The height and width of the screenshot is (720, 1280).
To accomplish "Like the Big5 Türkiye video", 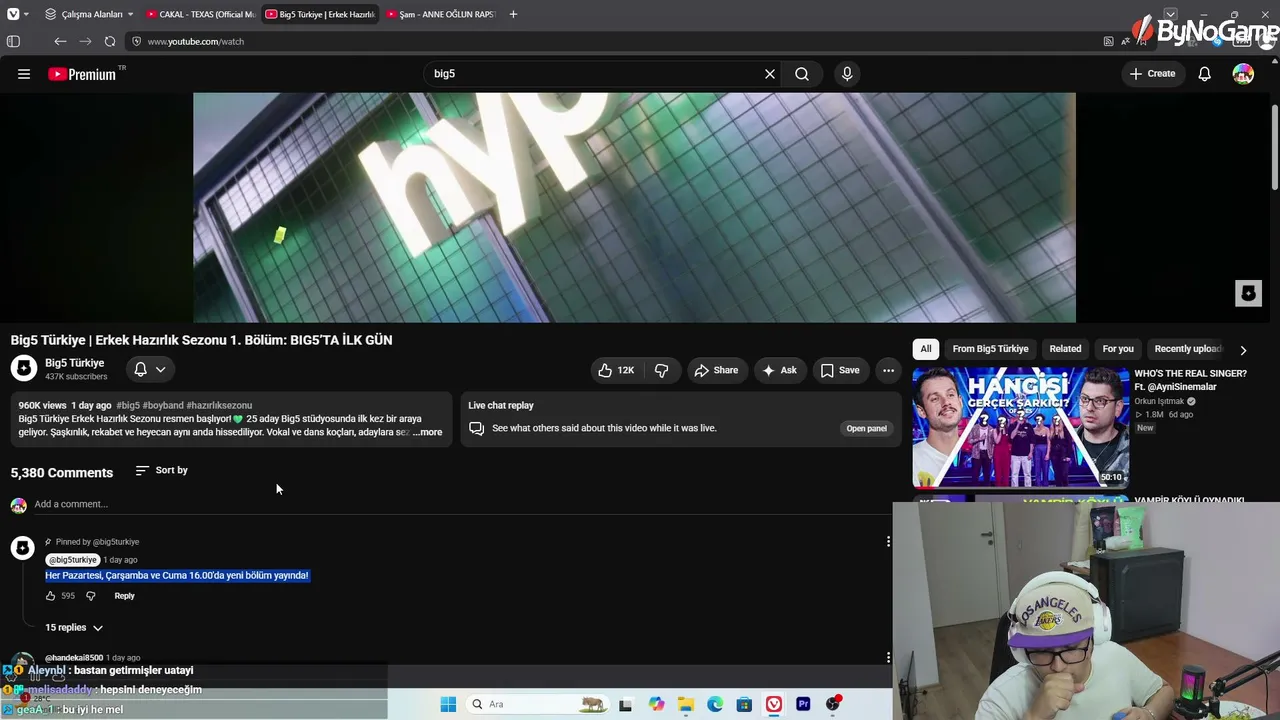I will (616, 370).
